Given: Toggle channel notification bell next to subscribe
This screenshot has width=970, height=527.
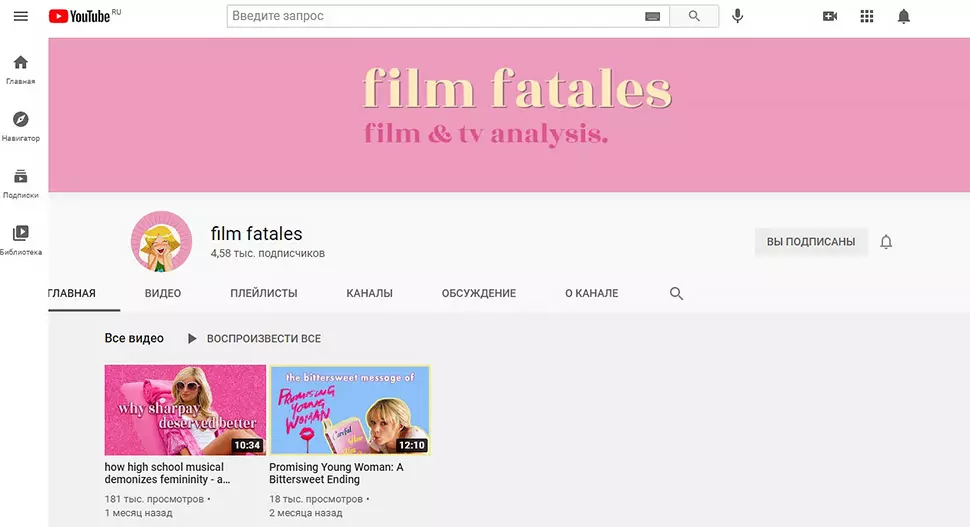Looking at the screenshot, I should coord(886,242).
